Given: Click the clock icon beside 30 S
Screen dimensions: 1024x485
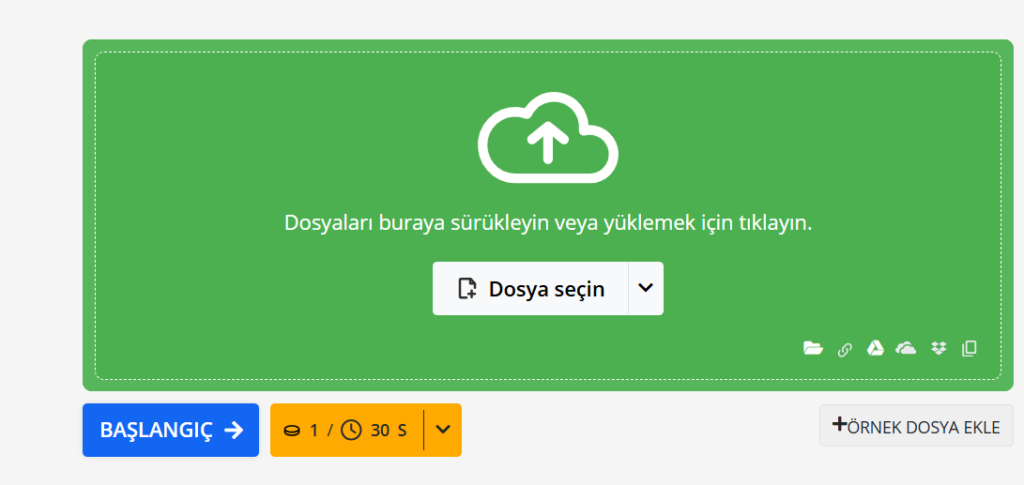Looking at the screenshot, I should tap(351, 430).
